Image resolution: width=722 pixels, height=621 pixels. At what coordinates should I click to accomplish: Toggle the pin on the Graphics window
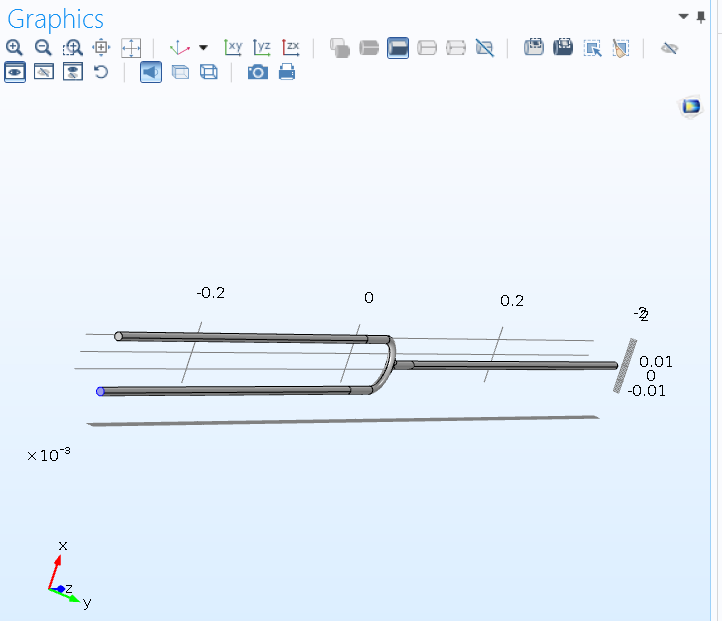pyautogui.click(x=701, y=16)
